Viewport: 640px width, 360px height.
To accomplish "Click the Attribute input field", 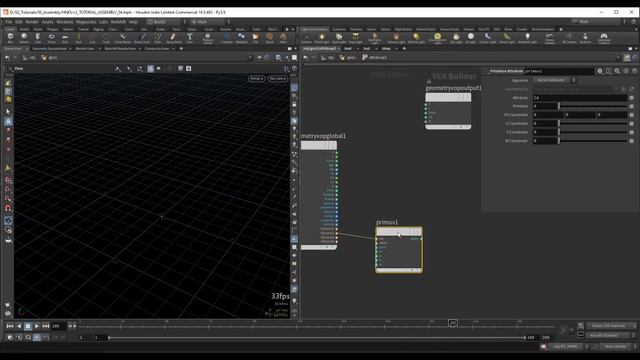I will point(580,98).
